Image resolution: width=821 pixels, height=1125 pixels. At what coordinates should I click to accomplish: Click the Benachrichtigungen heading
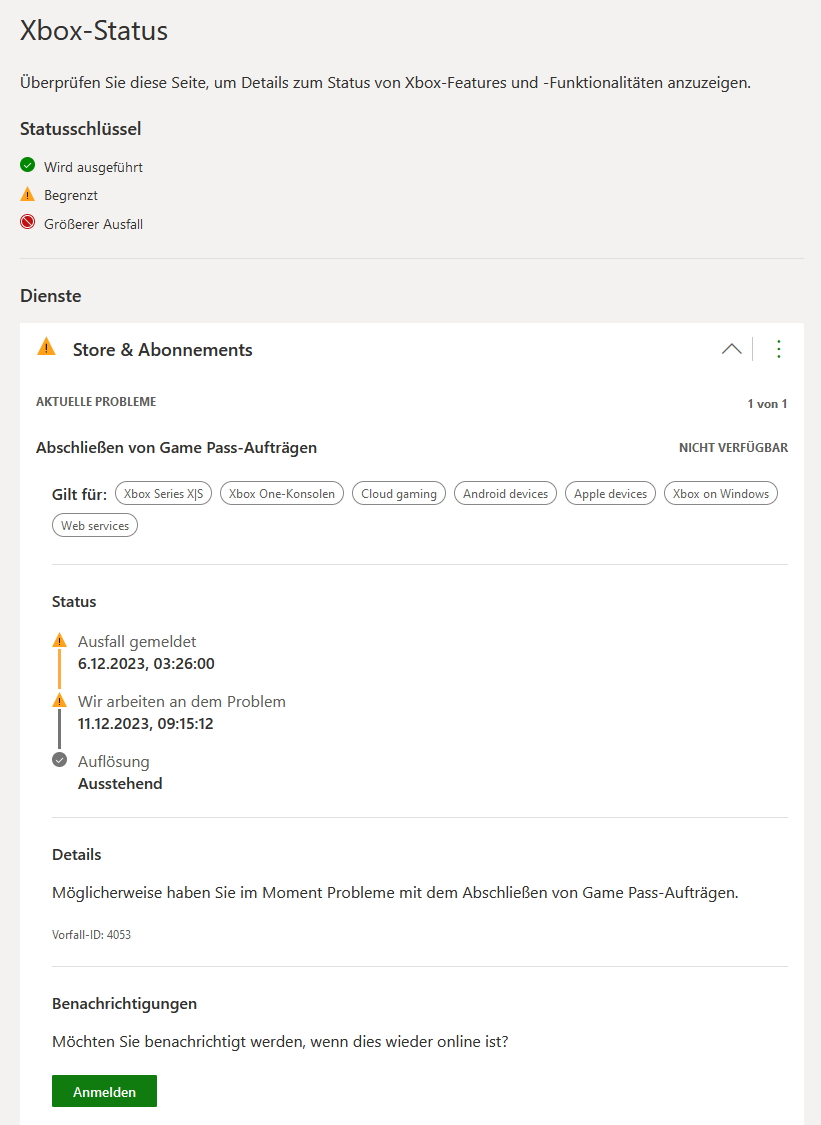124,1004
